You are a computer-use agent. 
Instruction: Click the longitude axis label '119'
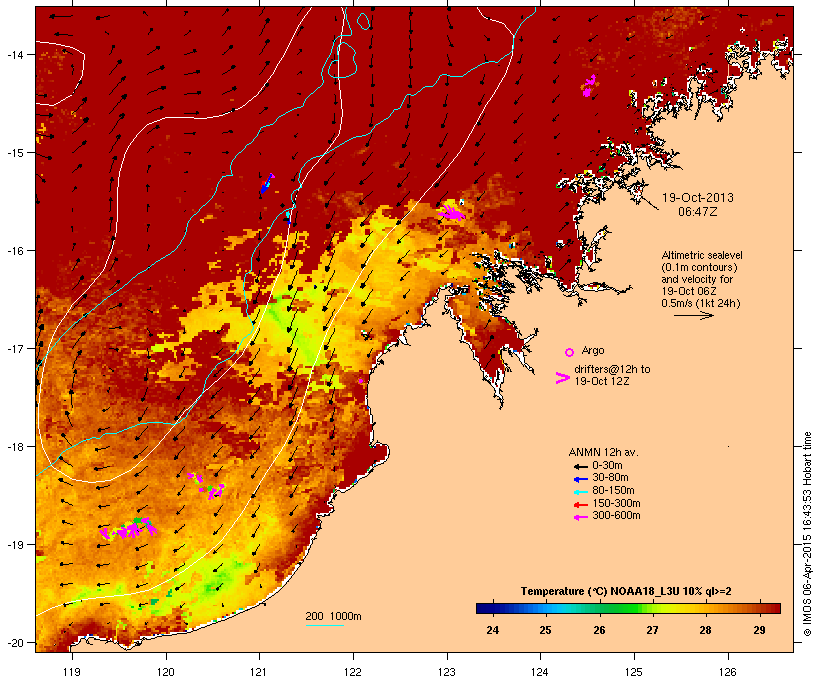pyautogui.click(x=72, y=672)
